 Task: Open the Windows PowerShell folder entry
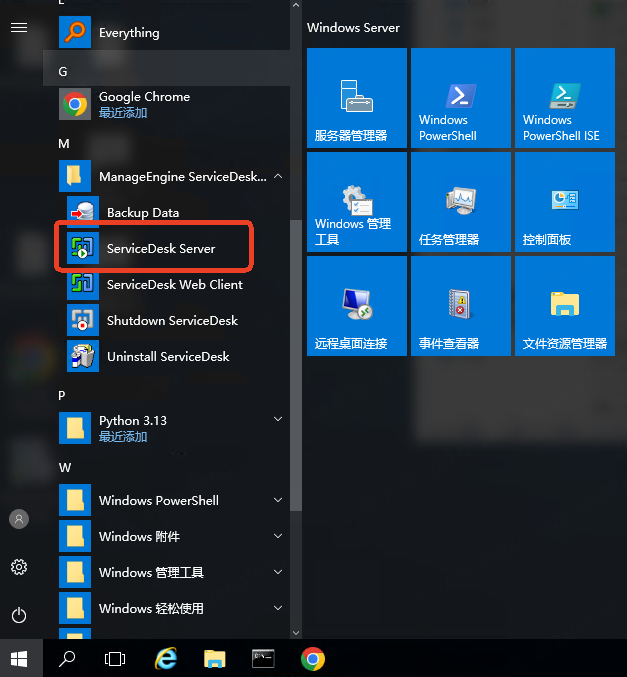(x=166, y=500)
